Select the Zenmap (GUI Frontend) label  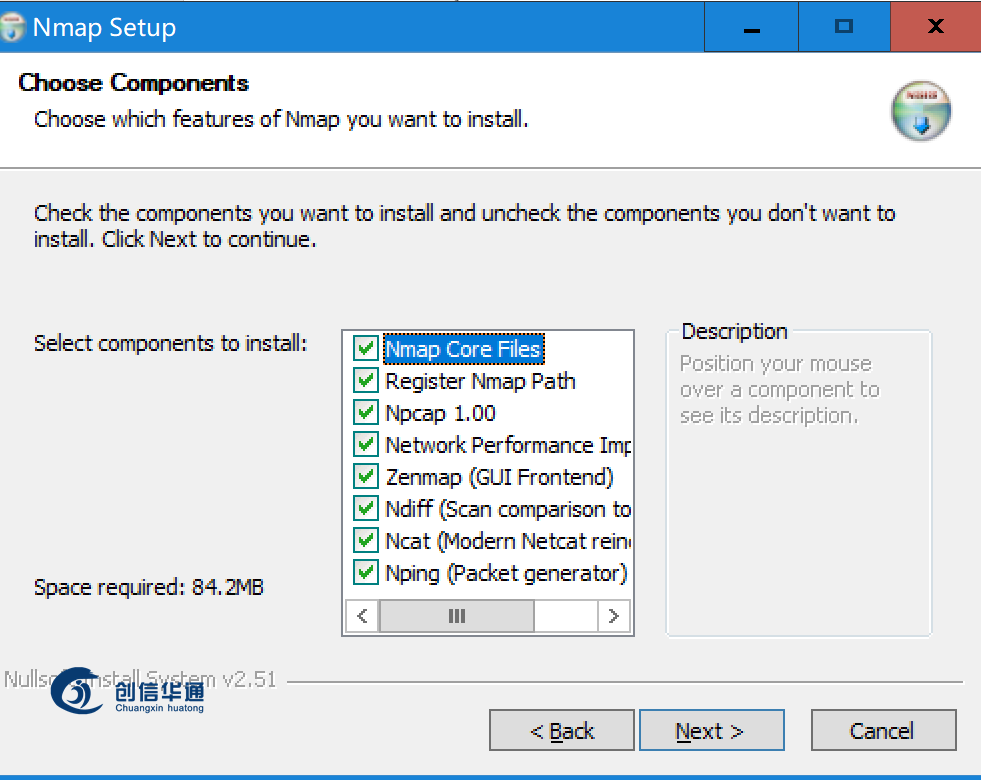(x=499, y=477)
